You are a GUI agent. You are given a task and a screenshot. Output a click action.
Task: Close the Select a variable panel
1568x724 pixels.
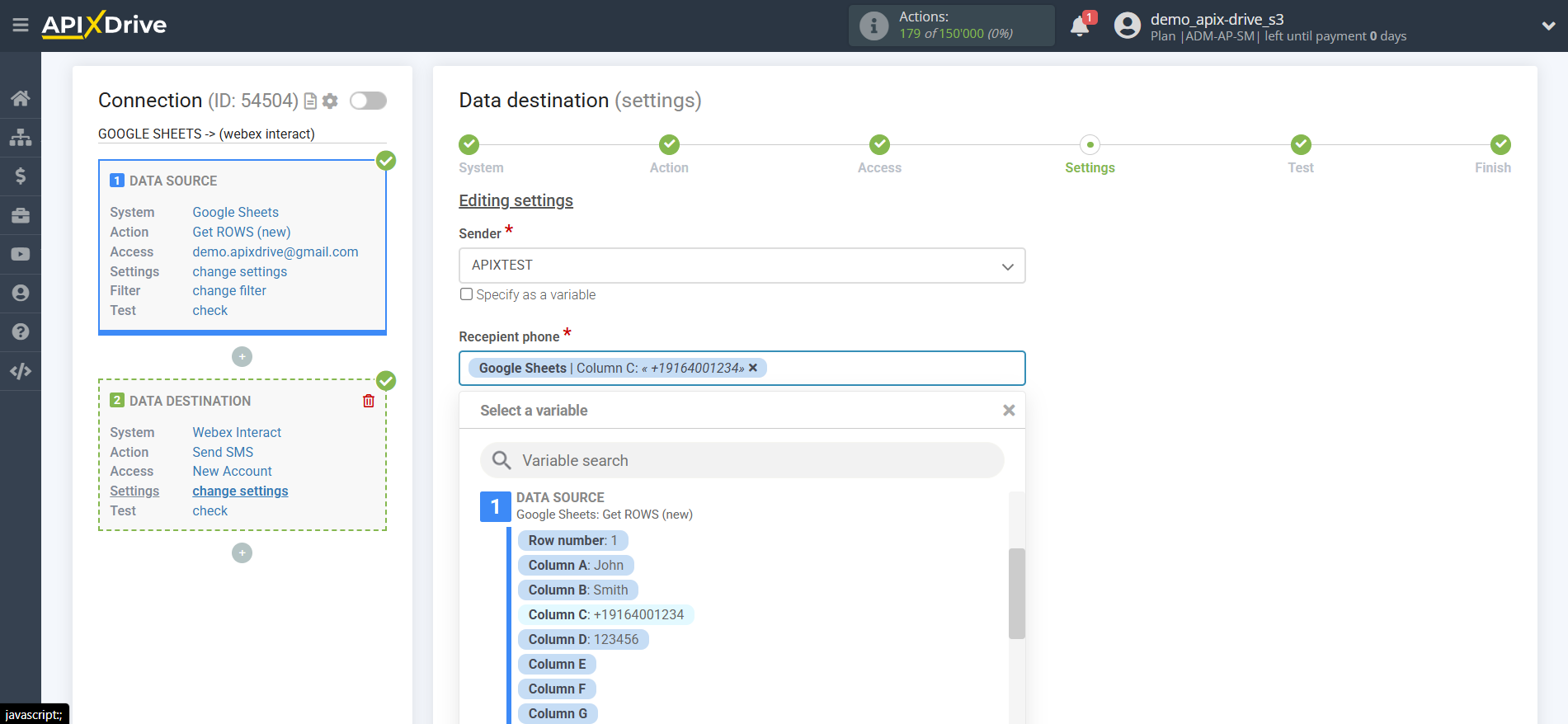[x=1009, y=411]
